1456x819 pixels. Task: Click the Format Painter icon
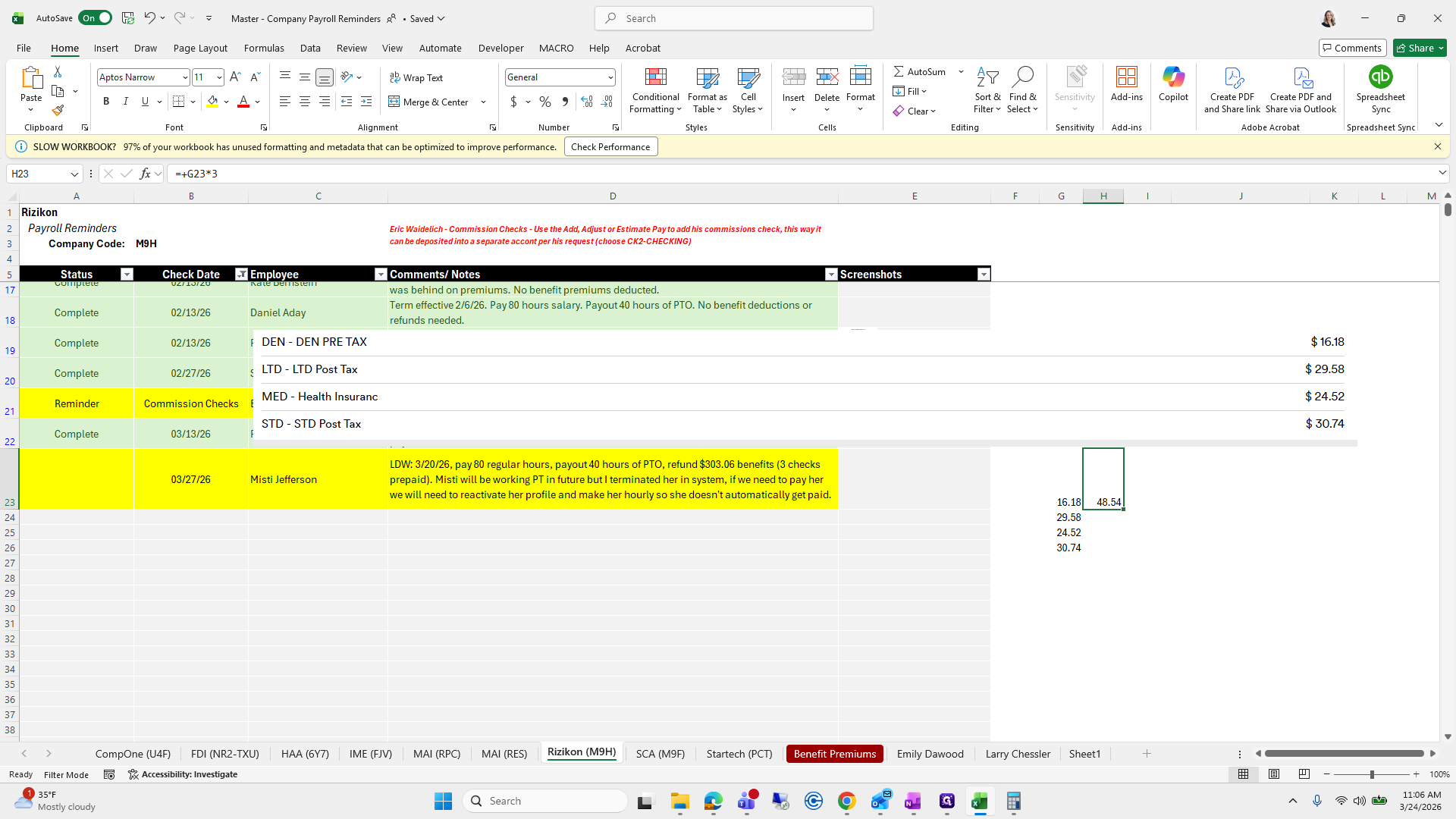(x=58, y=110)
